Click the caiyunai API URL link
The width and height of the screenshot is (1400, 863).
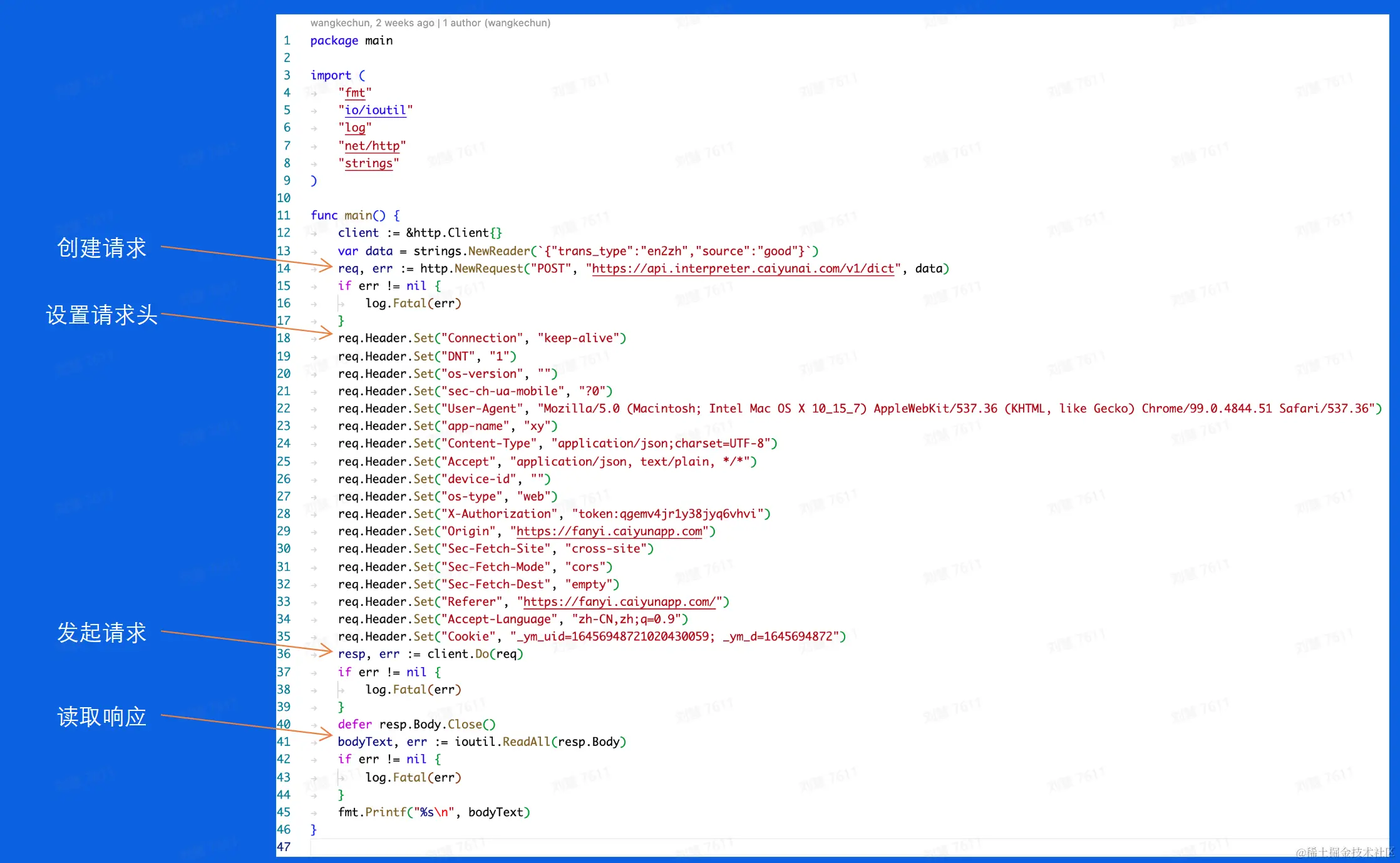click(743, 268)
